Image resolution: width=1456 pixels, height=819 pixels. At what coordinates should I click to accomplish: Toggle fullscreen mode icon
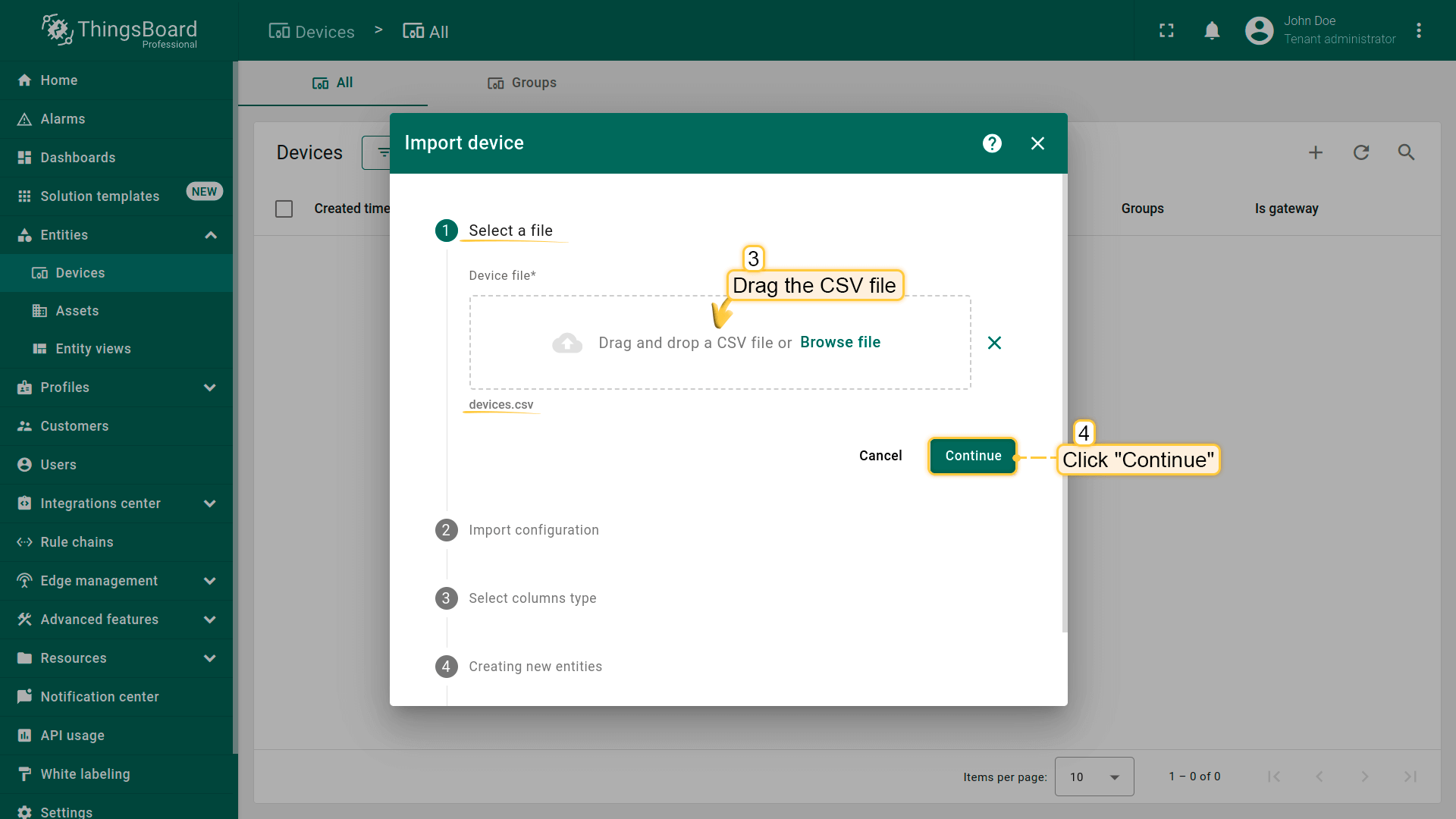tap(1166, 31)
